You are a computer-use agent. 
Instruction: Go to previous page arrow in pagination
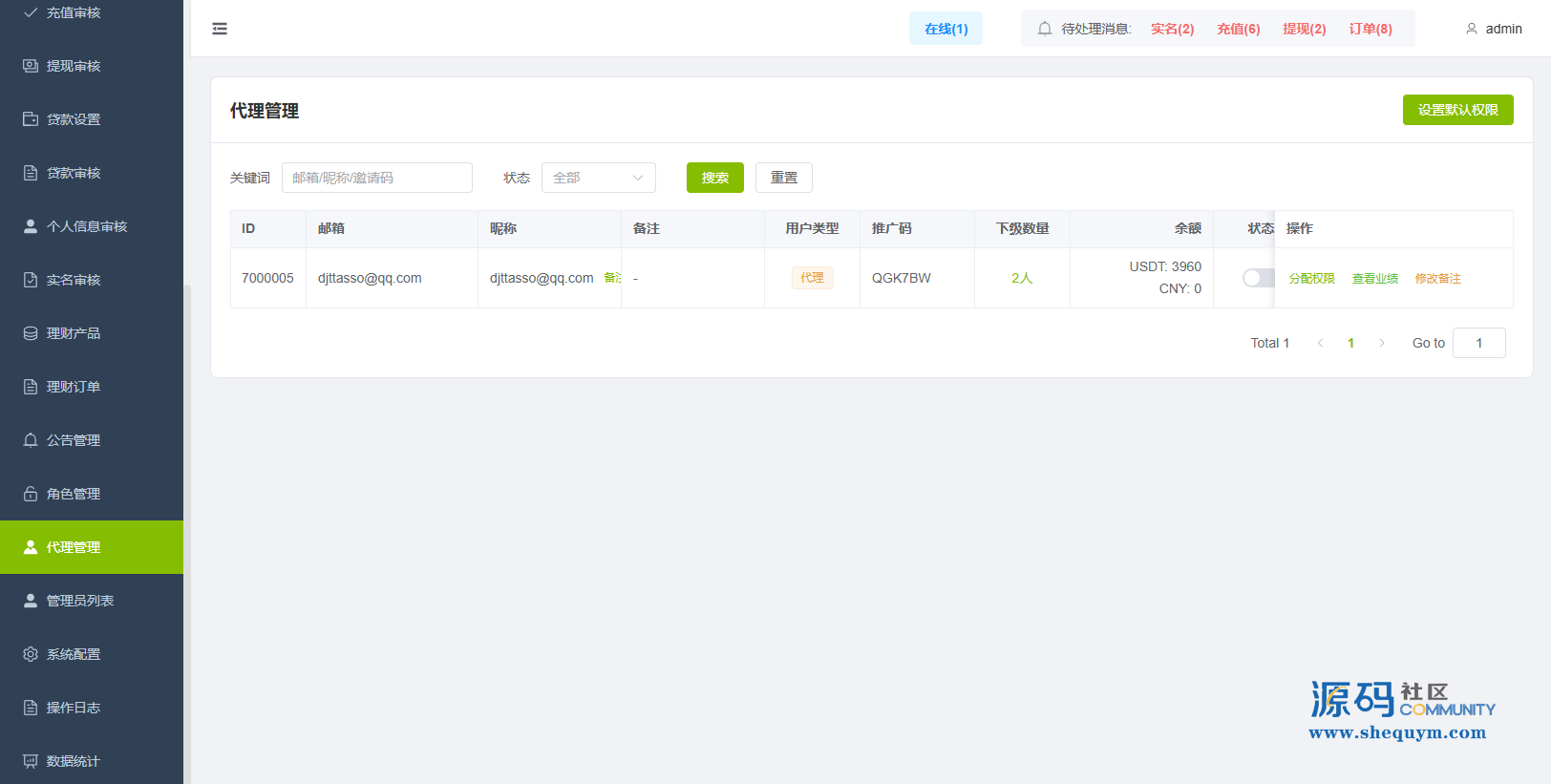coord(1320,343)
